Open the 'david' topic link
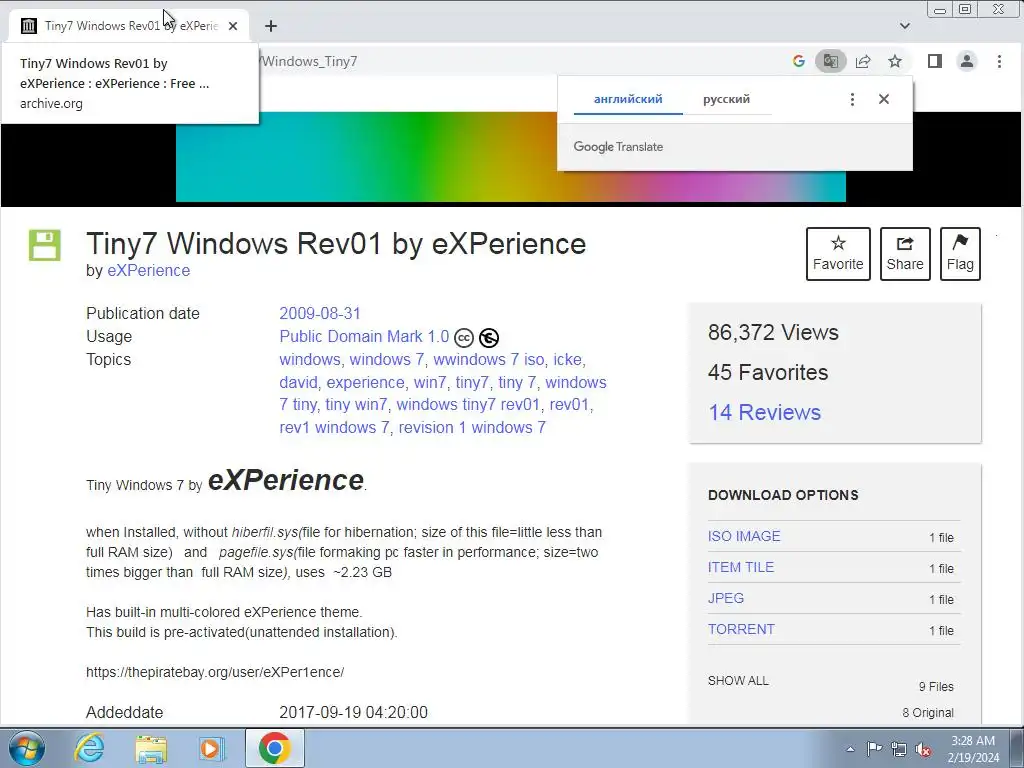The height and width of the screenshot is (768, 1024). click(298, 383)
